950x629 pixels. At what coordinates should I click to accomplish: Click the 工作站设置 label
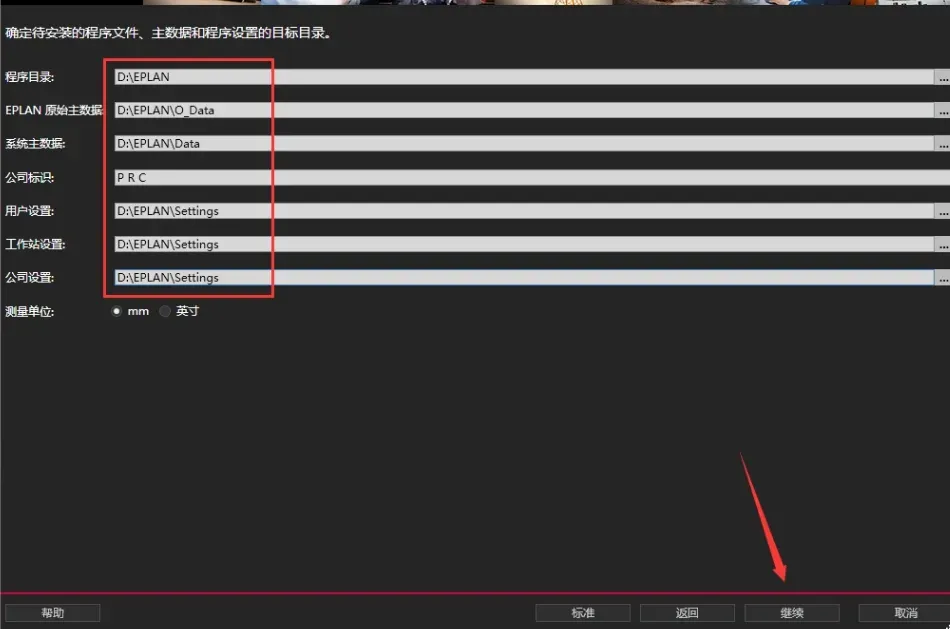[x=35, y=244]
